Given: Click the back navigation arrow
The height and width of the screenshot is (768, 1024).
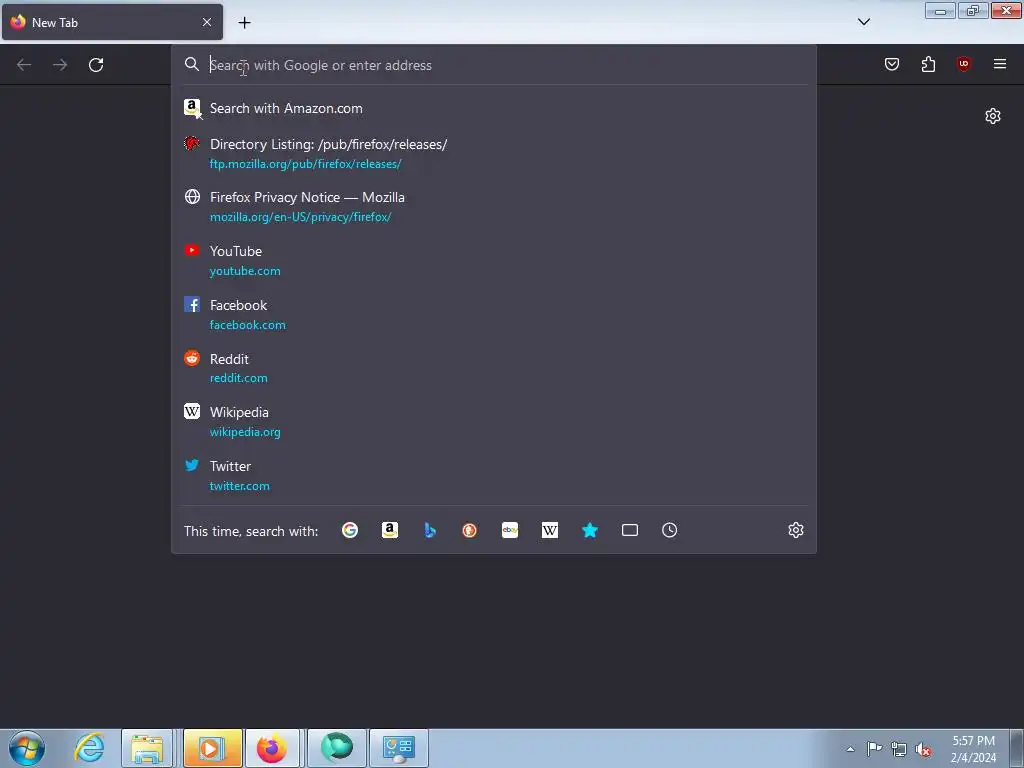Looking at the screenshot, I should (x=24, y=65).
